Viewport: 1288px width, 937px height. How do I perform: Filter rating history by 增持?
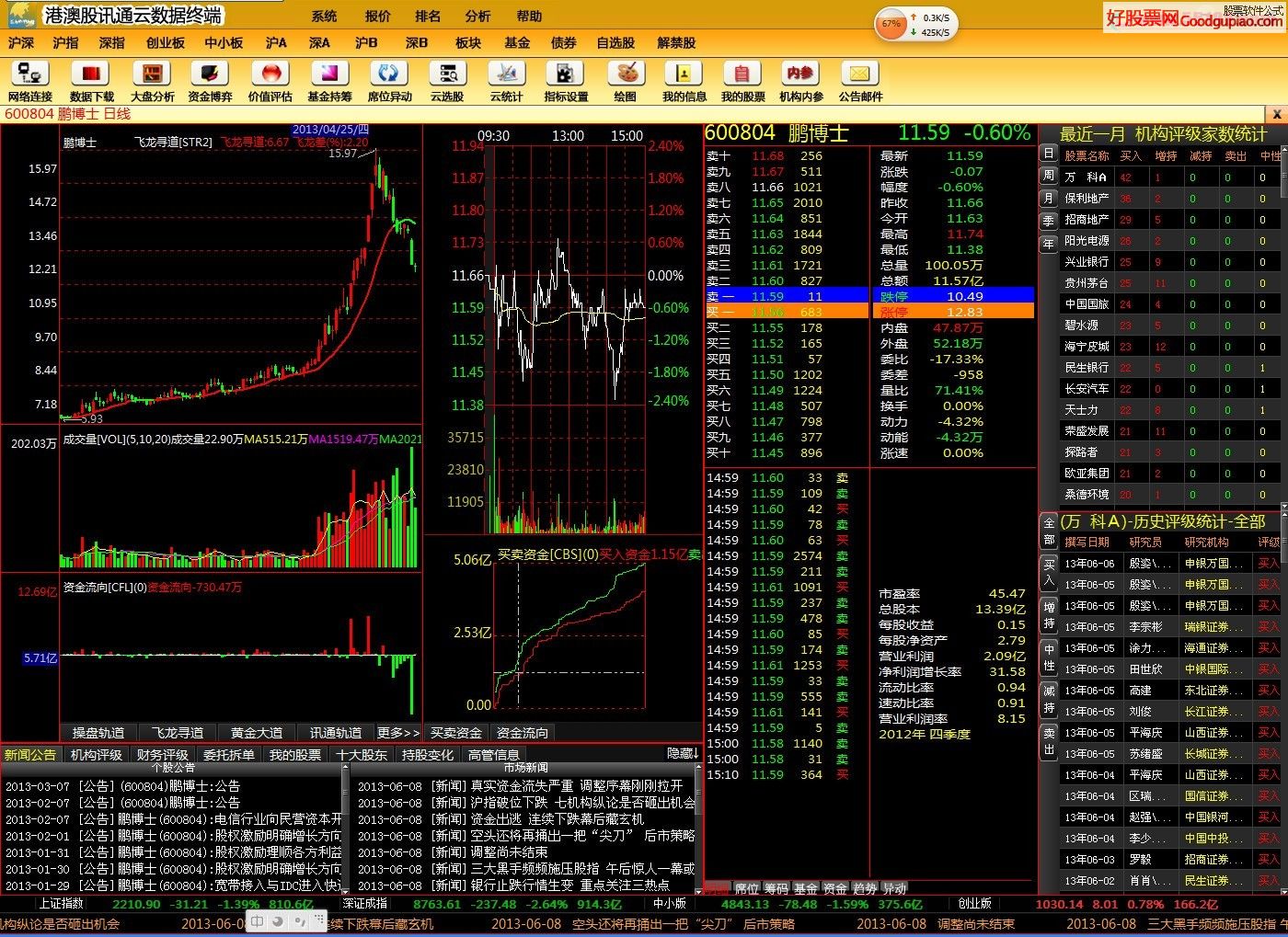click(1049, 616)
